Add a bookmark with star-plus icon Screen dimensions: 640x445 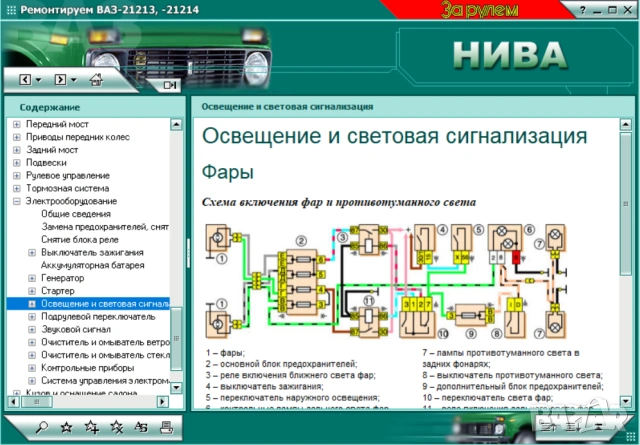point(92,427)
